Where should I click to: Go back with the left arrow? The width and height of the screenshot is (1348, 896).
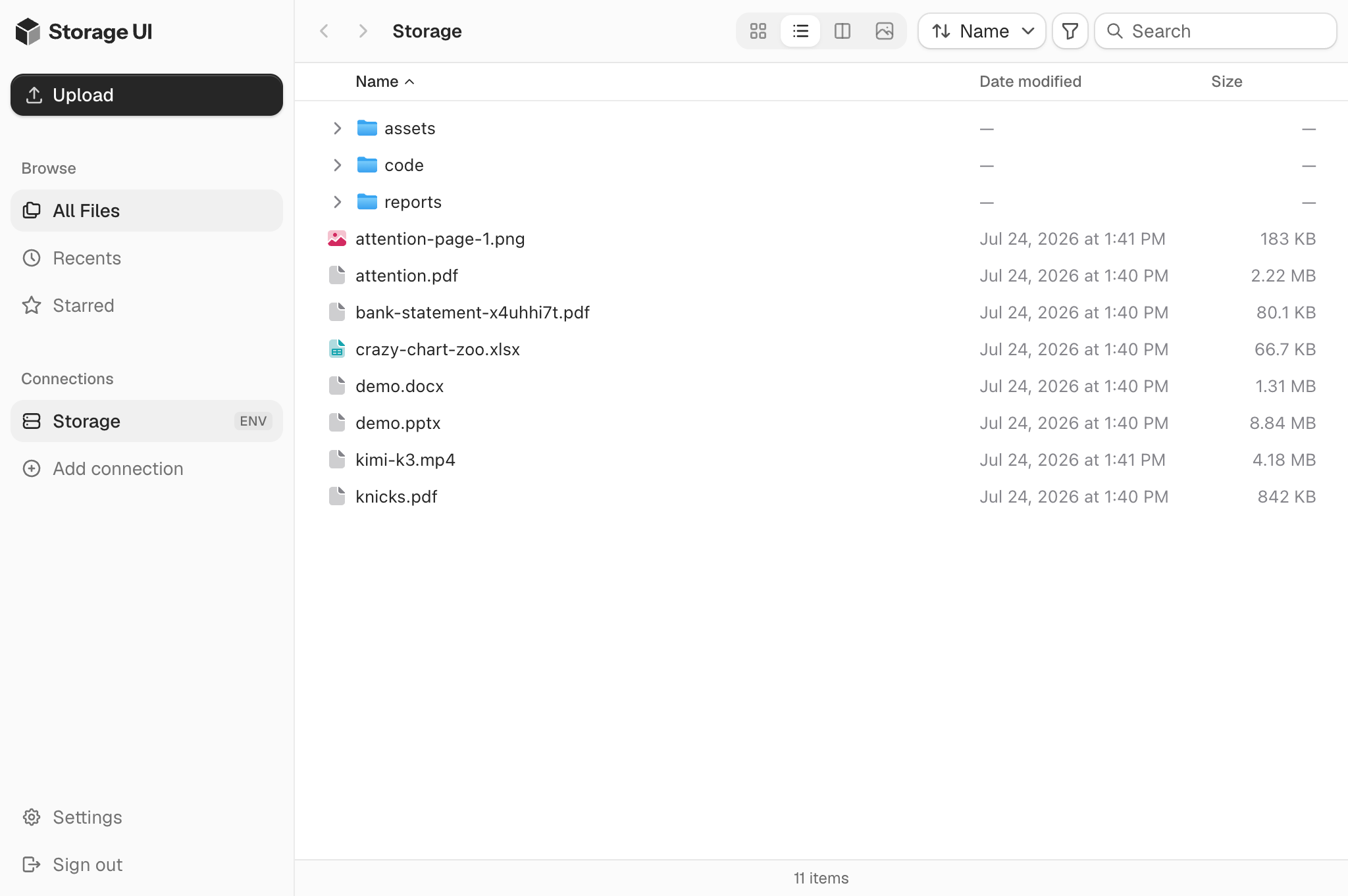324,31
